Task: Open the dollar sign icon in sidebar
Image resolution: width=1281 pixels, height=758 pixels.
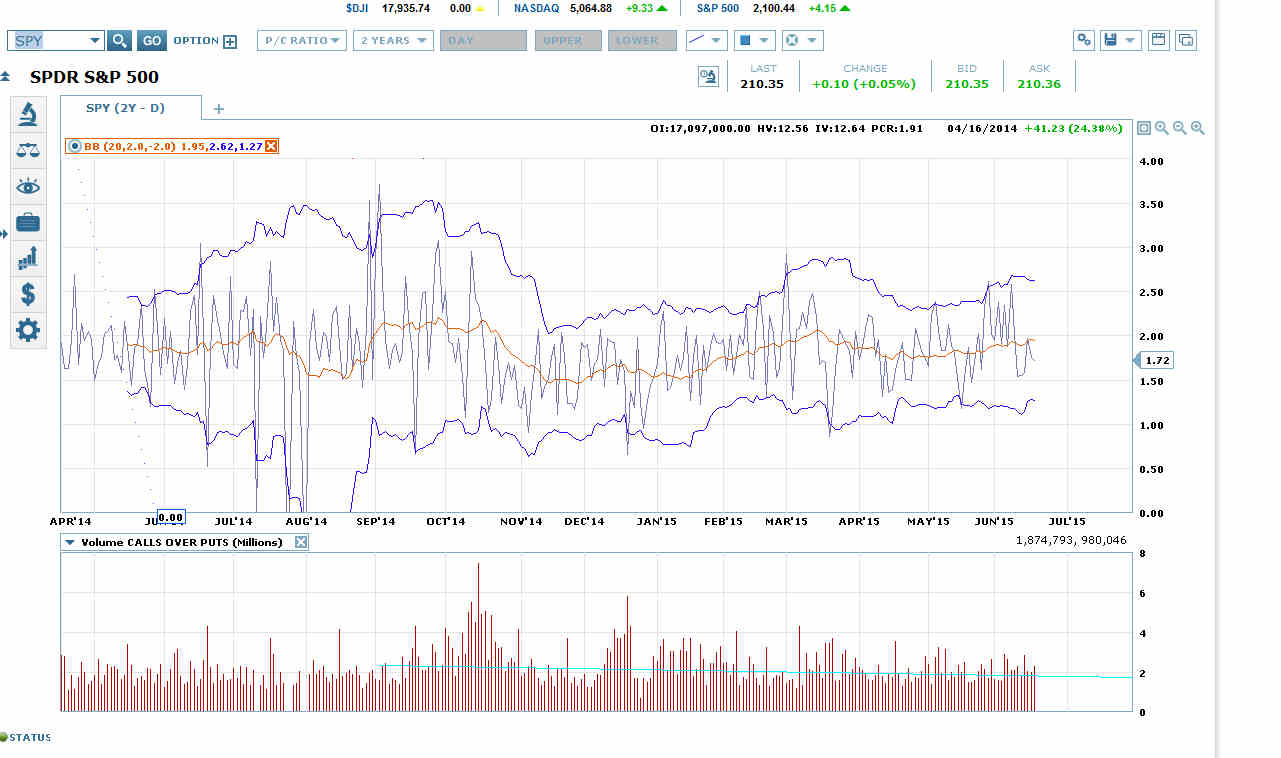Action: [28, 294]
